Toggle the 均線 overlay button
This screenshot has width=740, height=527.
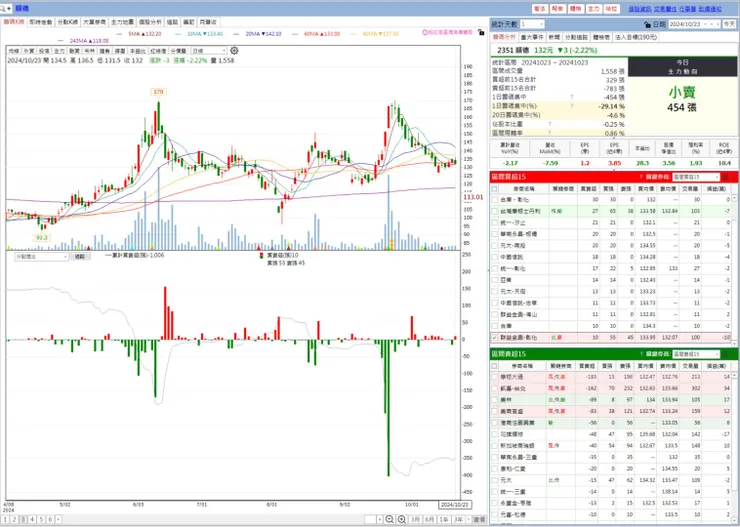click(x=13, y=51)
